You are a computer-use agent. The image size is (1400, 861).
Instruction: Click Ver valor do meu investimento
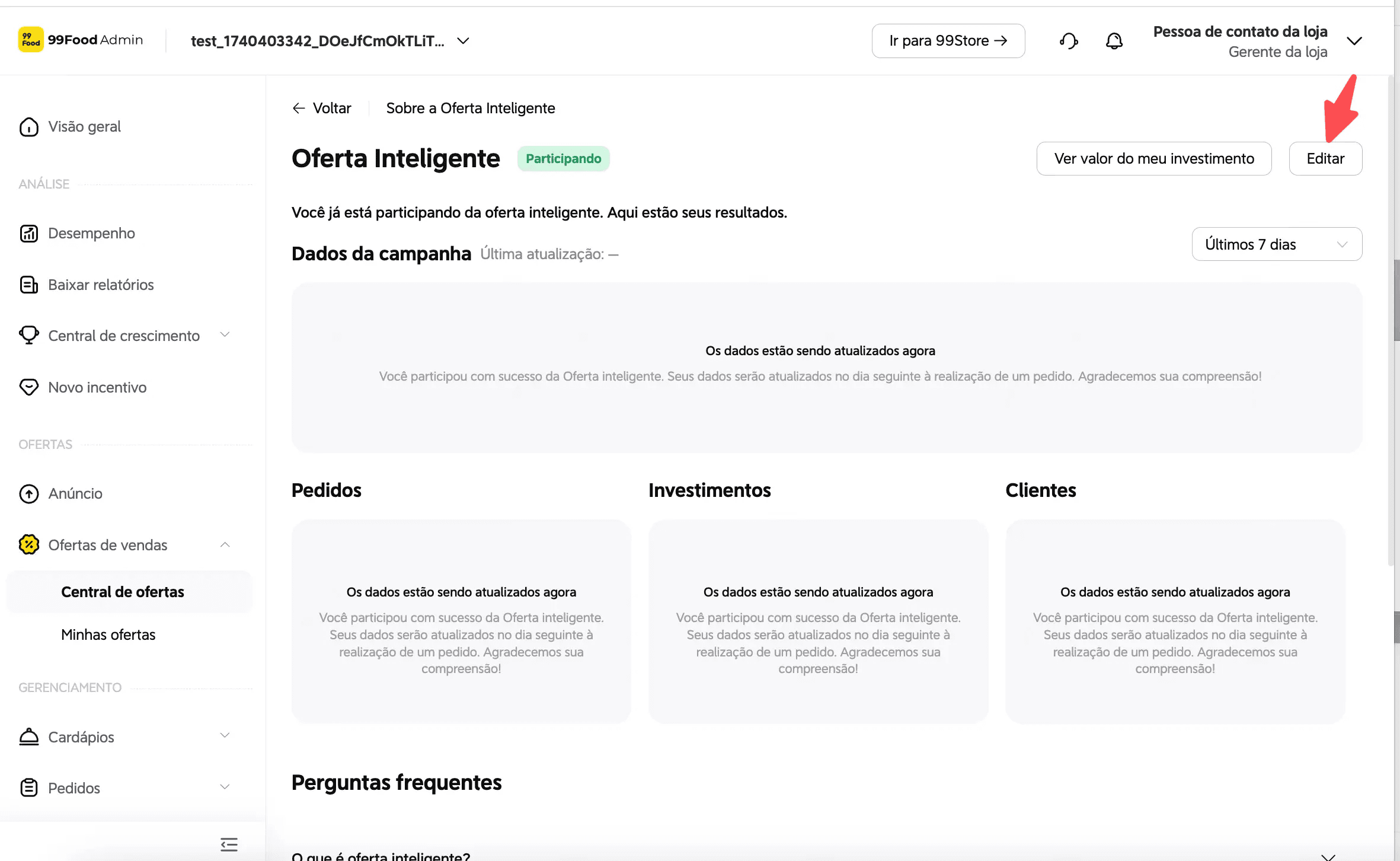(x=1154, y=158)
